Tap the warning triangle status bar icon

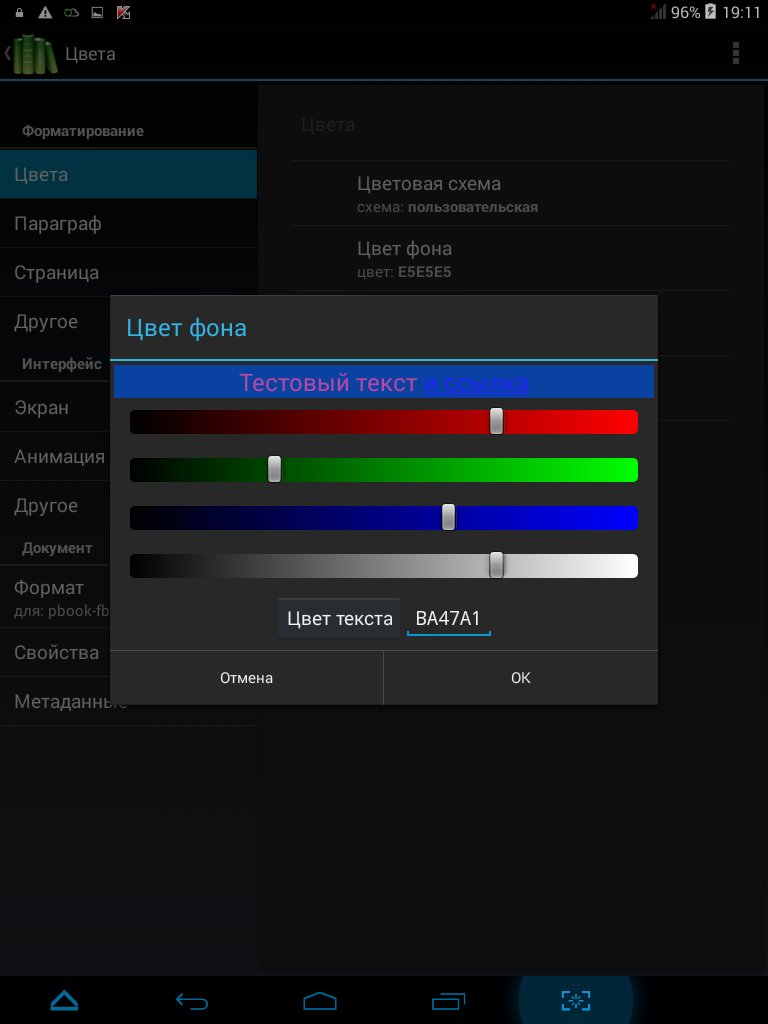point(45,12)
